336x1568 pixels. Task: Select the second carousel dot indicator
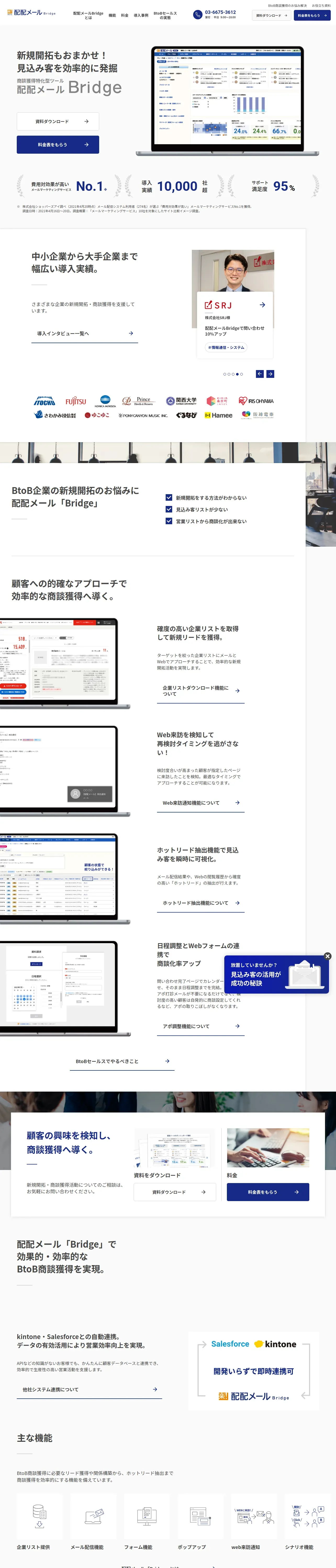tap(229, 374)
